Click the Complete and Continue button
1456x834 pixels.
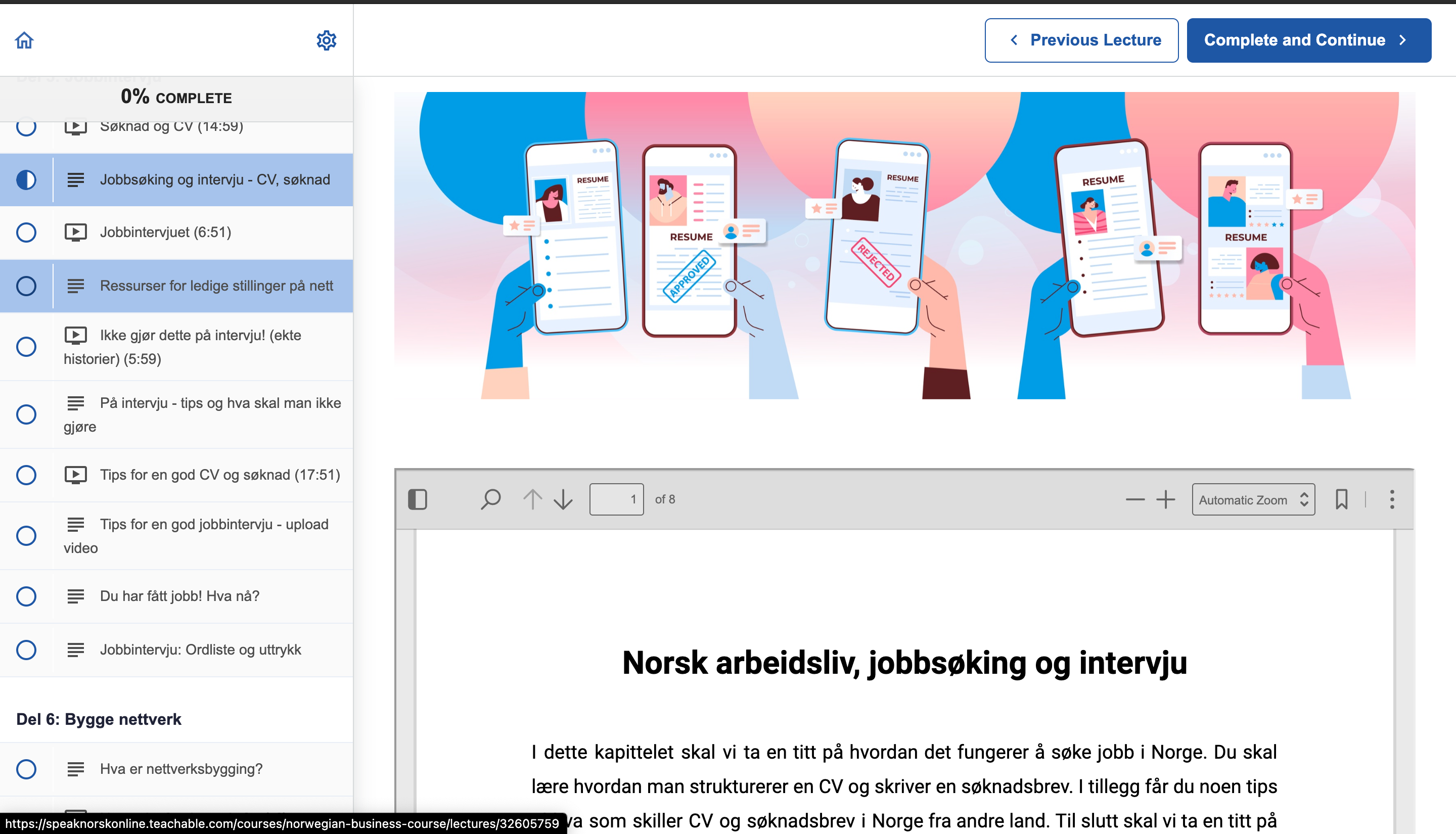1309,40
